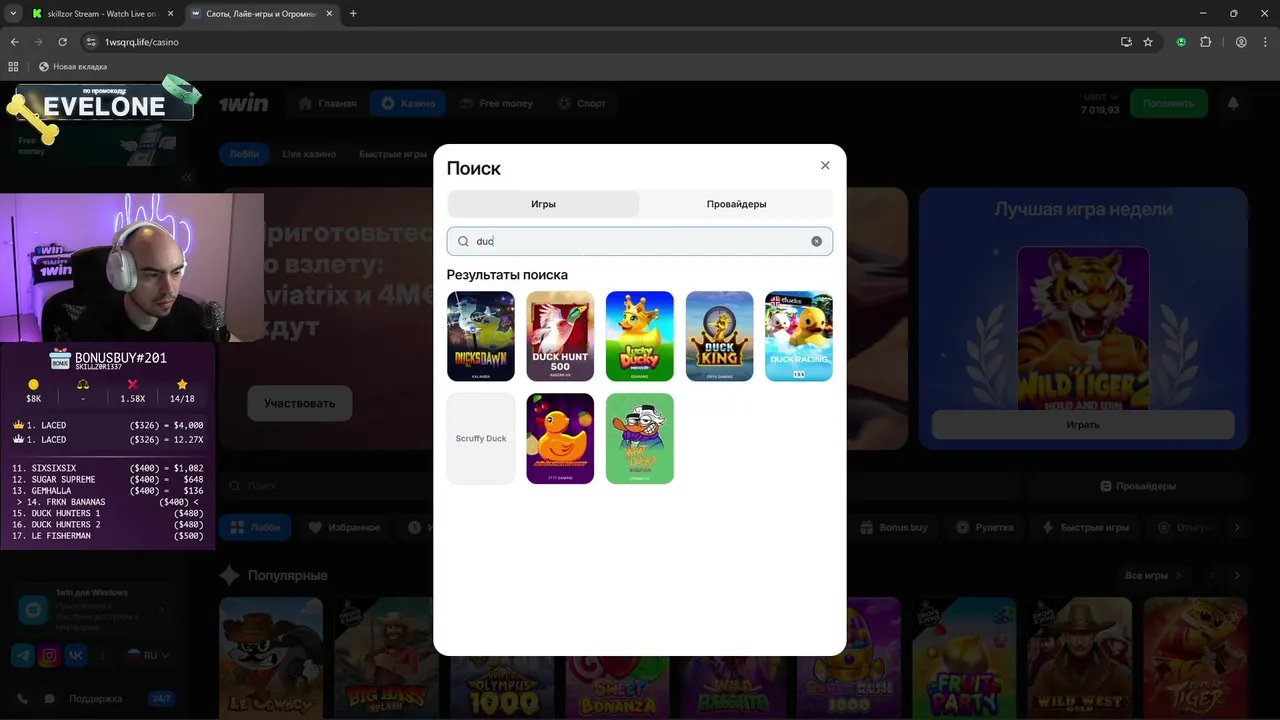The height and width of the screenshot is (720, 1280).
Task: Open the Duck Racing game
Action: coord(799,336)
